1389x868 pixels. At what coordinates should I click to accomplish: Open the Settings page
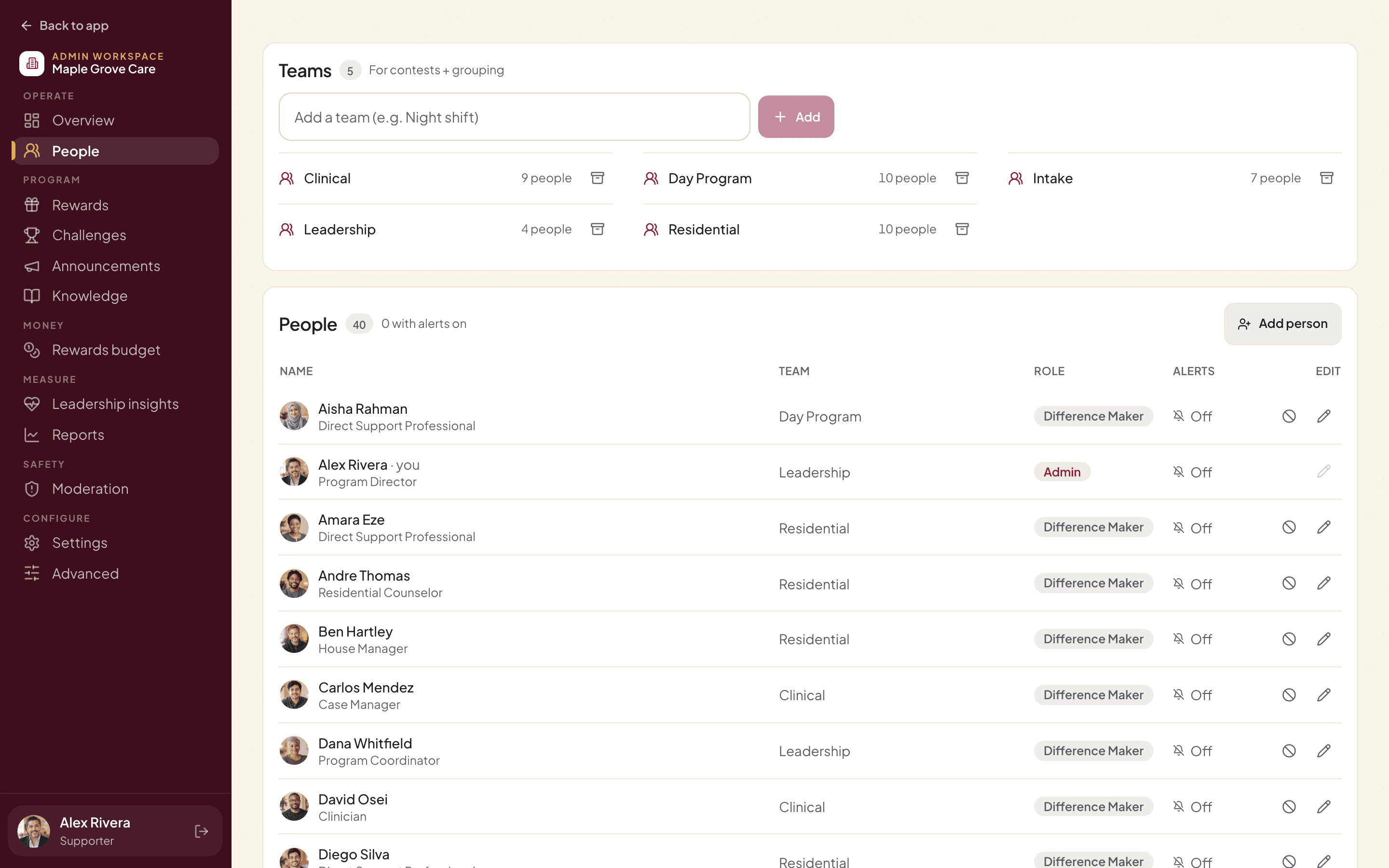point(116,543)
